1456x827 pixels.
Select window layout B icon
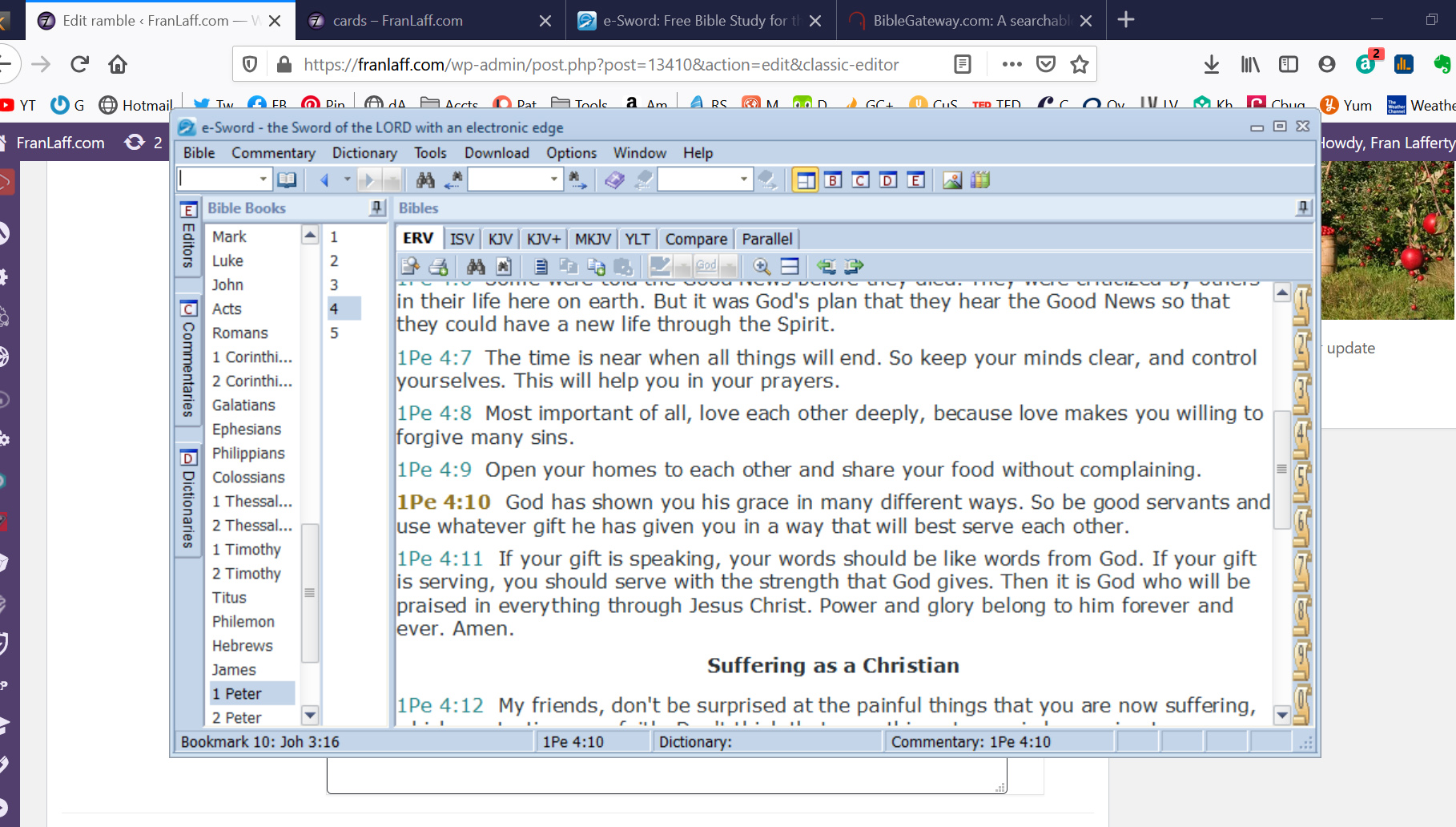coord(832,180)
